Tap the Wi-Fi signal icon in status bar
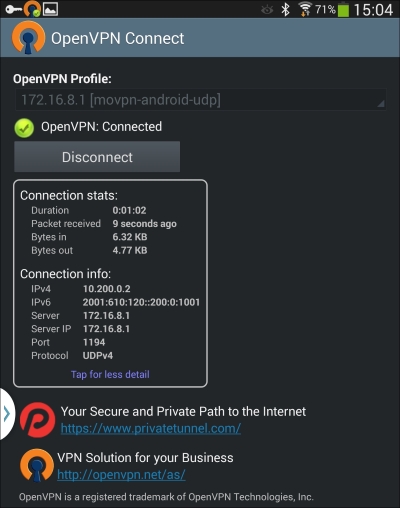This screenshot has height=508, width=400. [x=305, y=9]
